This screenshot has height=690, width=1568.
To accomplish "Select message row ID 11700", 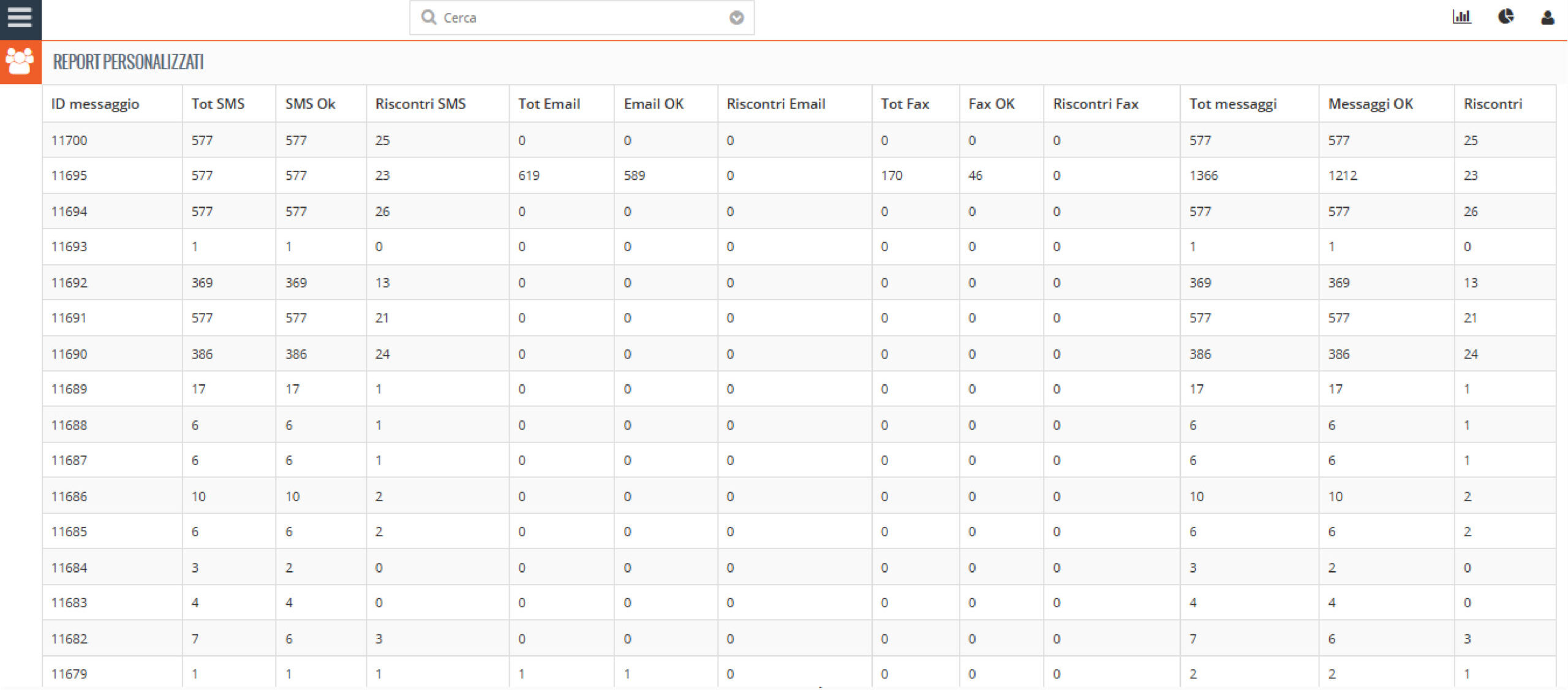I will (x=69, y=140).
